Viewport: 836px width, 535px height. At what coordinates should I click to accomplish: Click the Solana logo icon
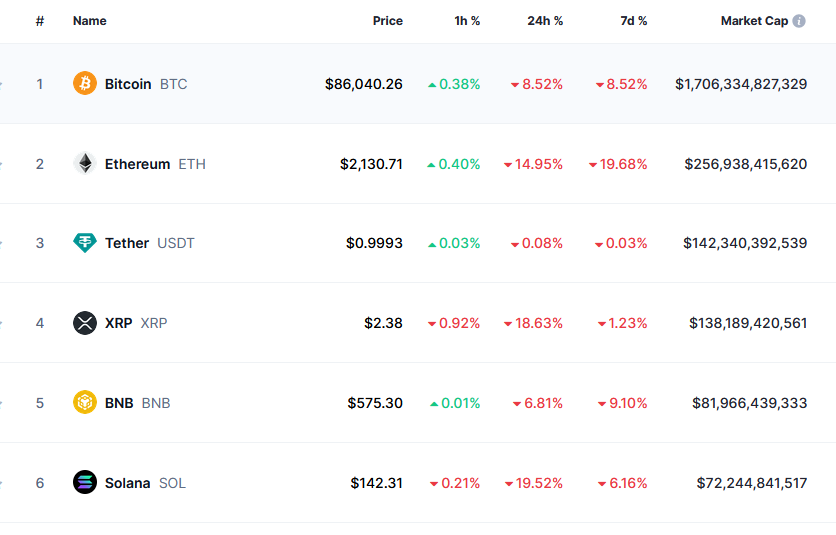click(85, 483)
